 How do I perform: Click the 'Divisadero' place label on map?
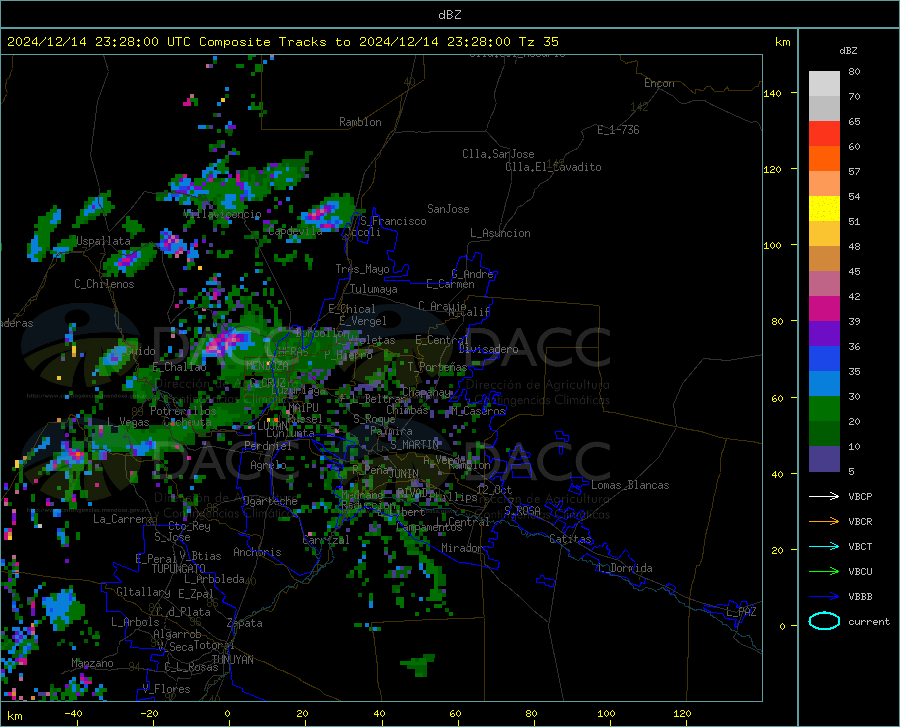point(488,349)
